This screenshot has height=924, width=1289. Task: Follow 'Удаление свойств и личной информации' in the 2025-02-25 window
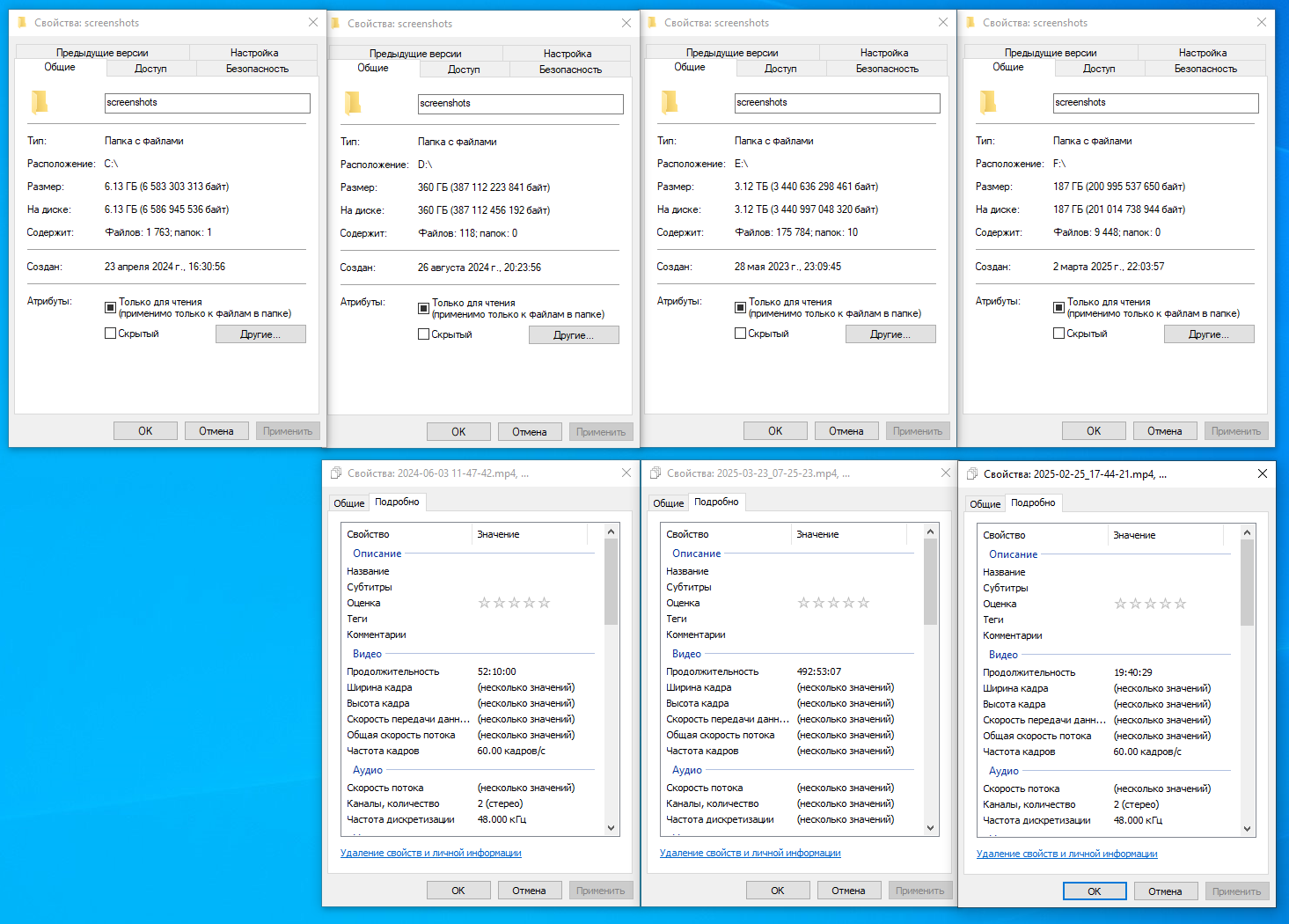click(1067, 854)
